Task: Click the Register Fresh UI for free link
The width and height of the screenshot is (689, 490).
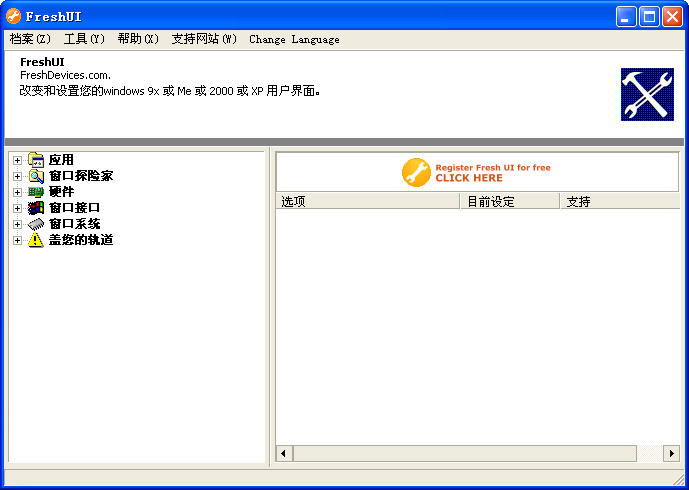Action: (x=493, y=167)
